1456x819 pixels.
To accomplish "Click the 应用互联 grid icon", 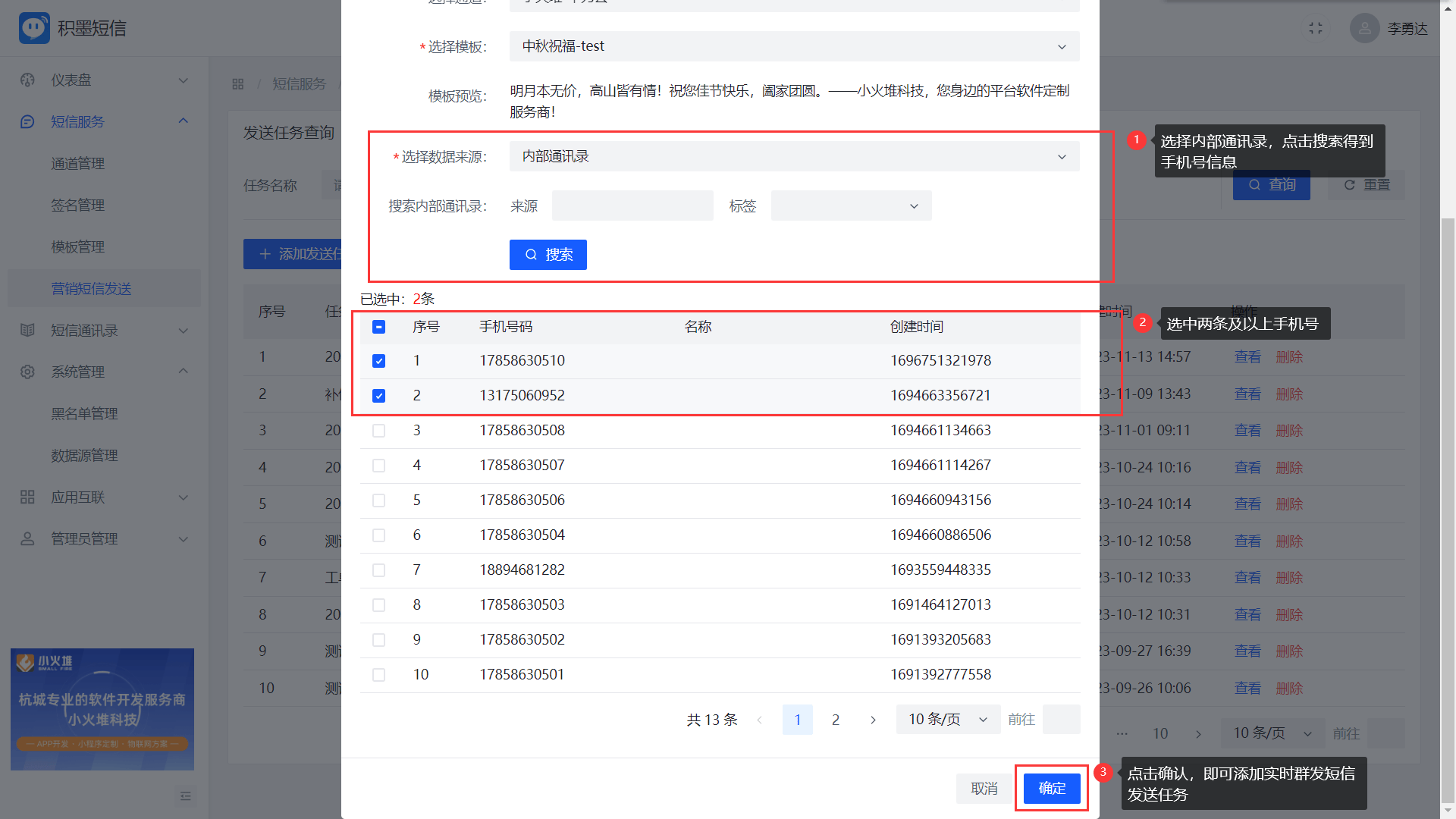I will click(x=27, y=497).
